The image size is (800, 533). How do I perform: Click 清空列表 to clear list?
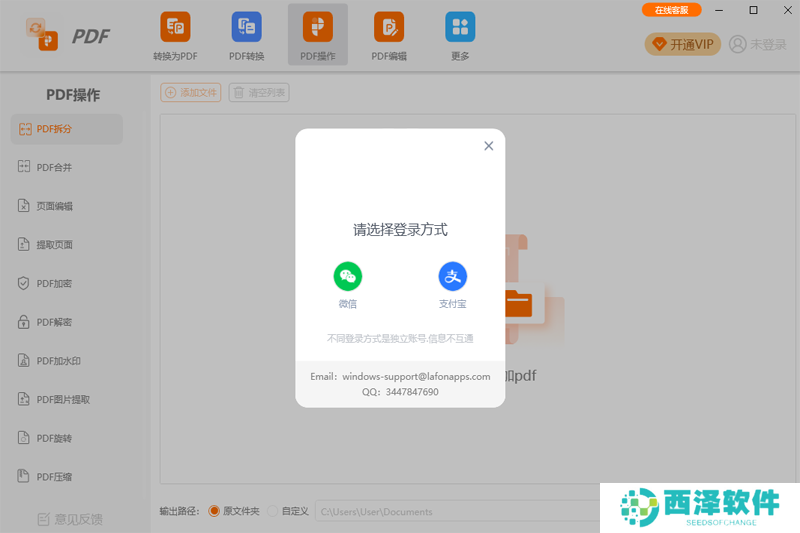click(x=259, y=92)
